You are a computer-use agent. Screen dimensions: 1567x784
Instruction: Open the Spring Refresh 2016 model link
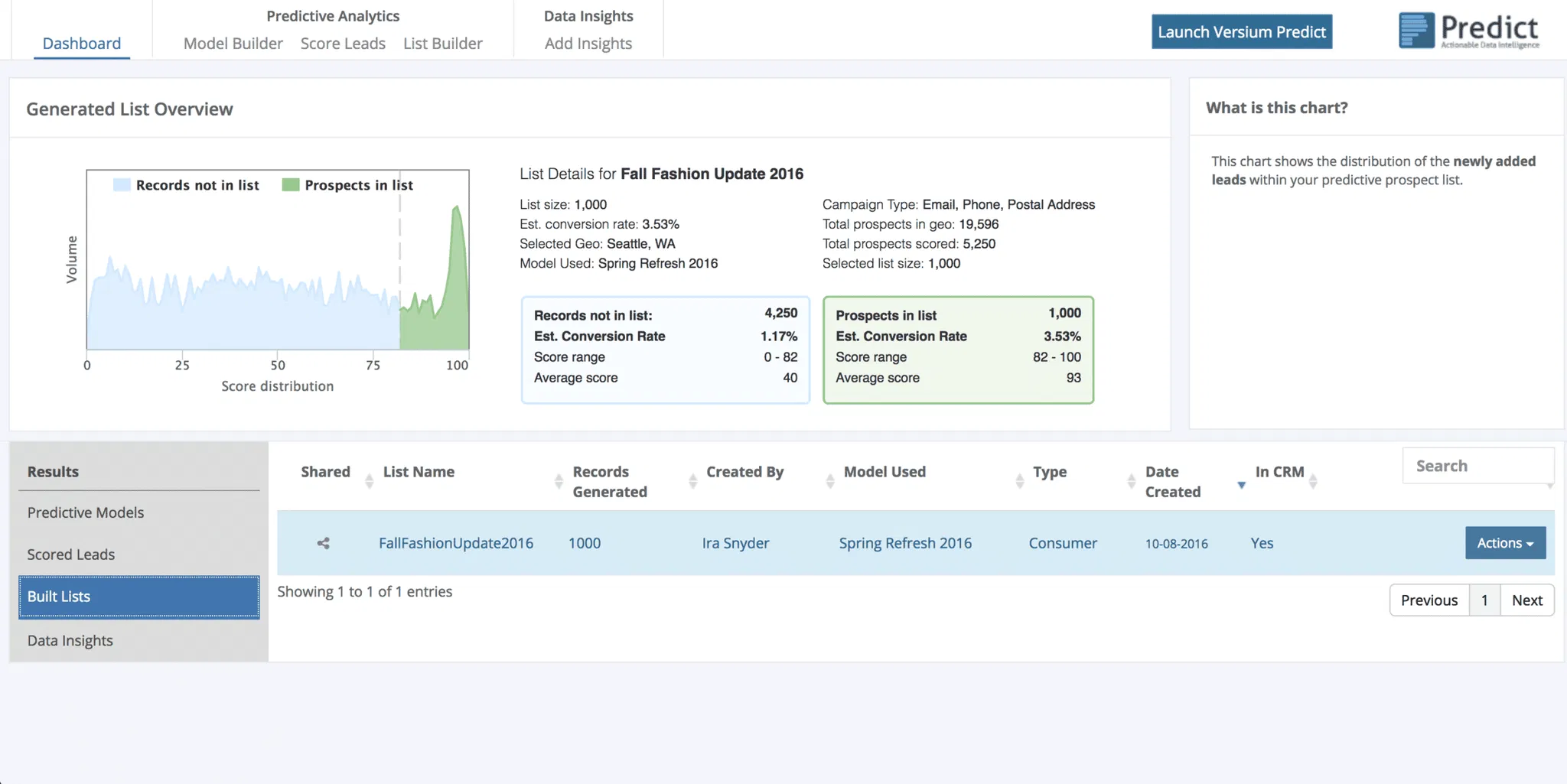pyautogui.click(x=905, y=543)
